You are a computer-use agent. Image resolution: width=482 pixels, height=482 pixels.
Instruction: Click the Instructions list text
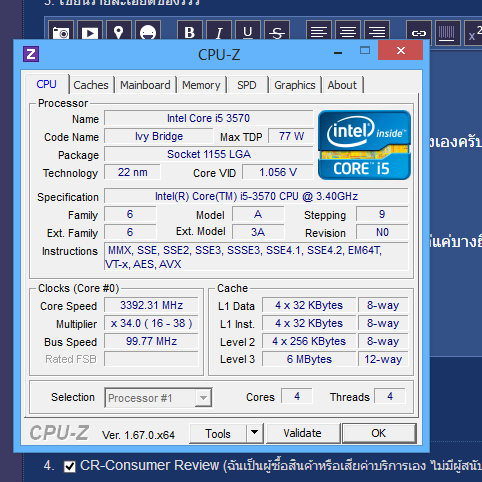click(x=256, y=257)
